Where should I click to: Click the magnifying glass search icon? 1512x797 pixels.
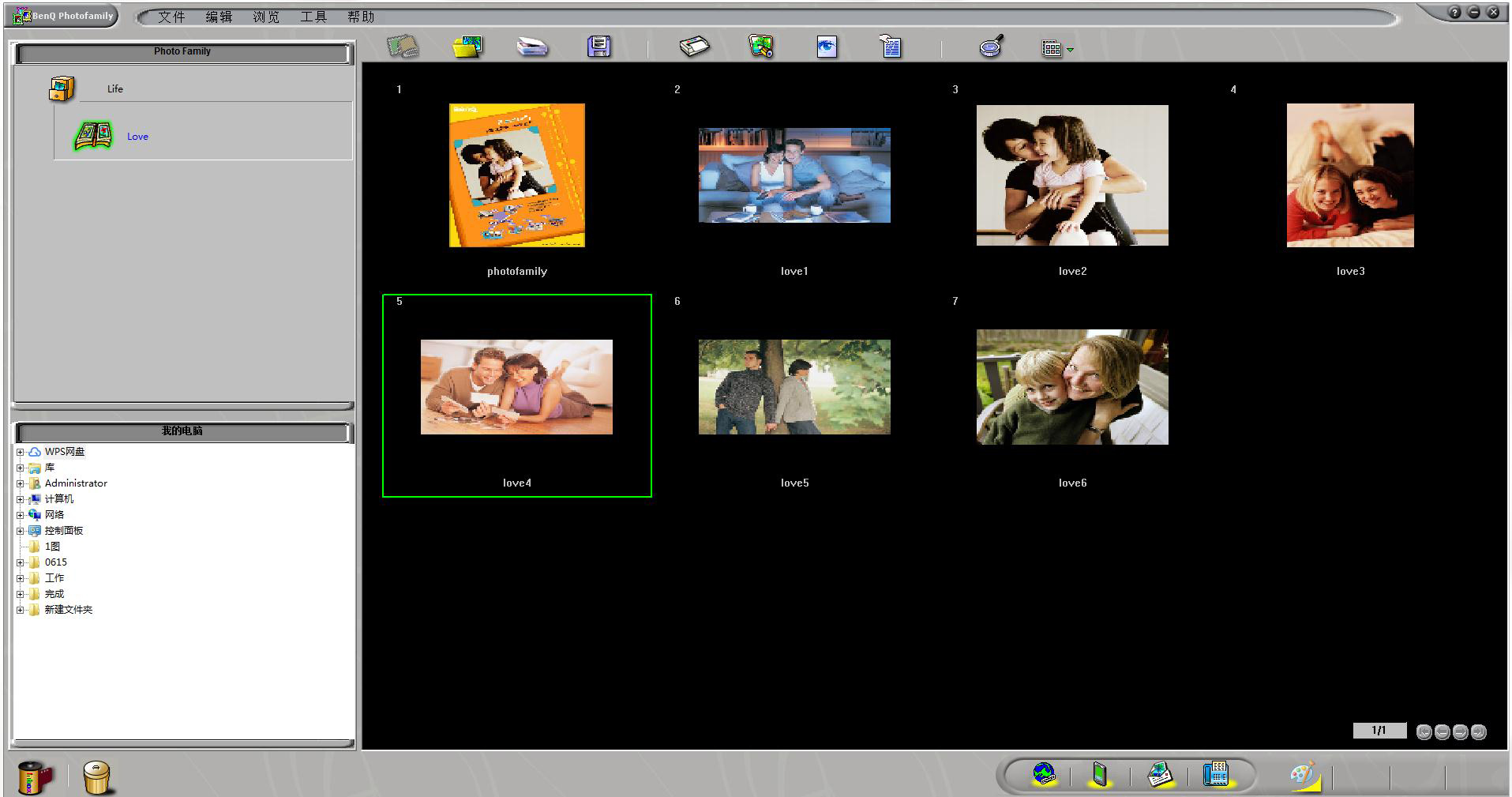[x=991, y=47]
